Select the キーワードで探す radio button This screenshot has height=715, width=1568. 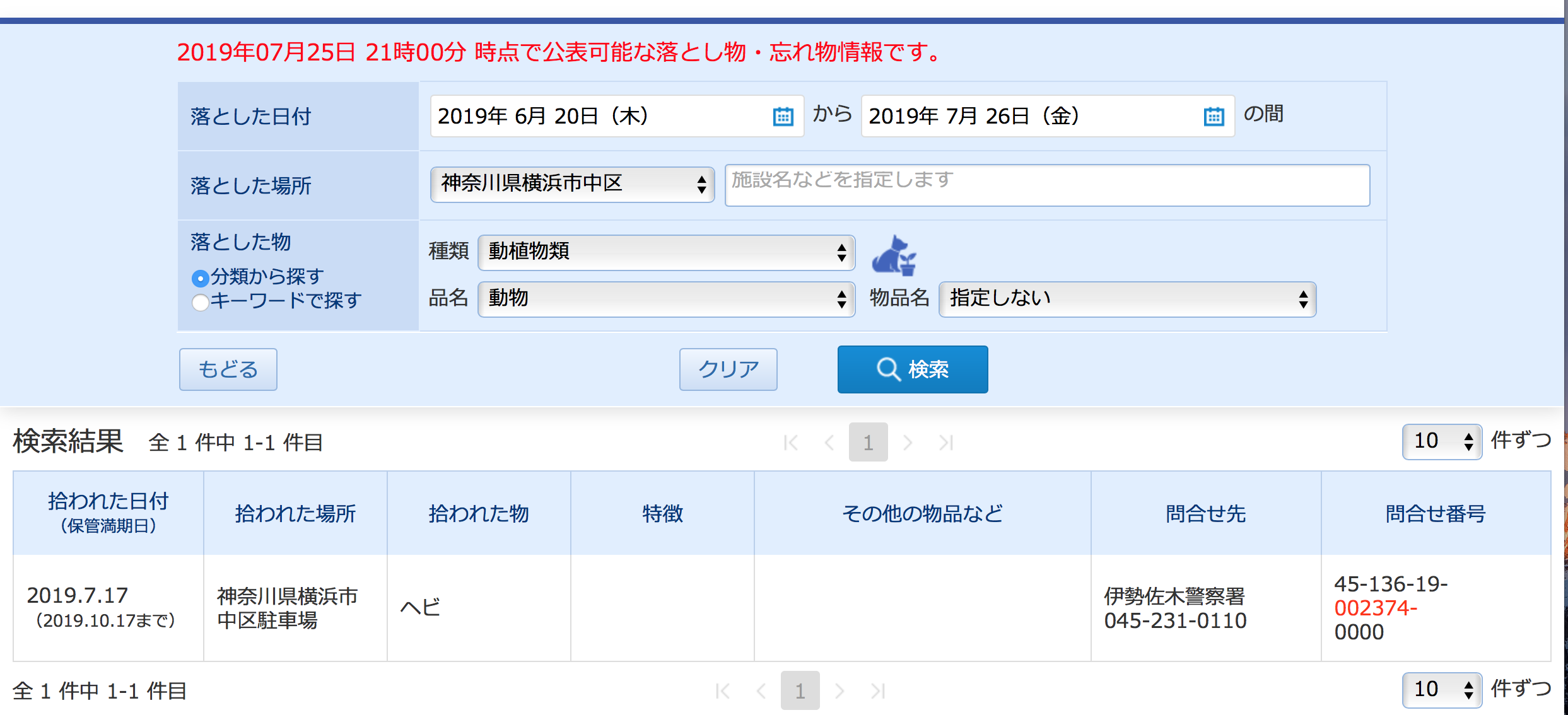[200, 303]
